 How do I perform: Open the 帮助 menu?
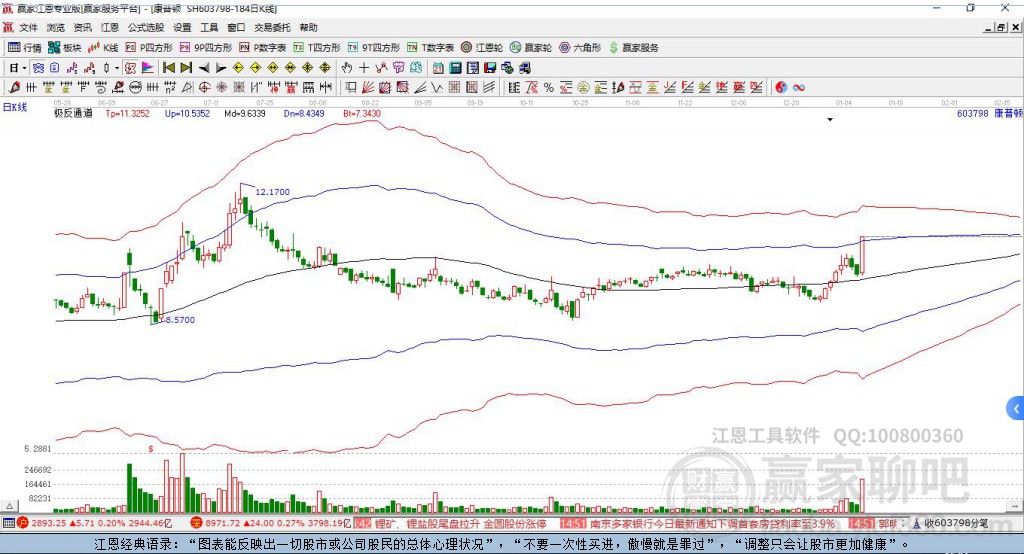tap(308, 27)
